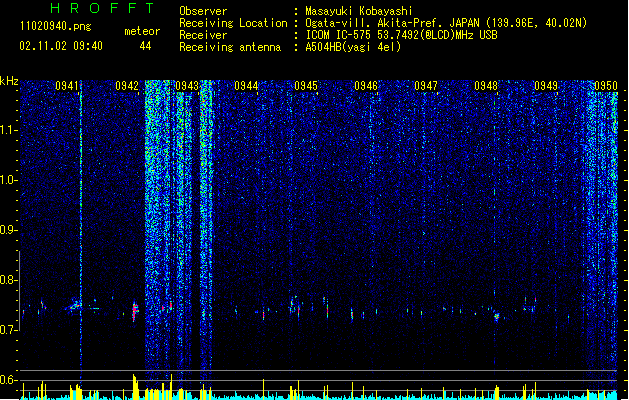Click the HROFFT title text
This screenshot has width=629, height=400.
click(103, 8)
